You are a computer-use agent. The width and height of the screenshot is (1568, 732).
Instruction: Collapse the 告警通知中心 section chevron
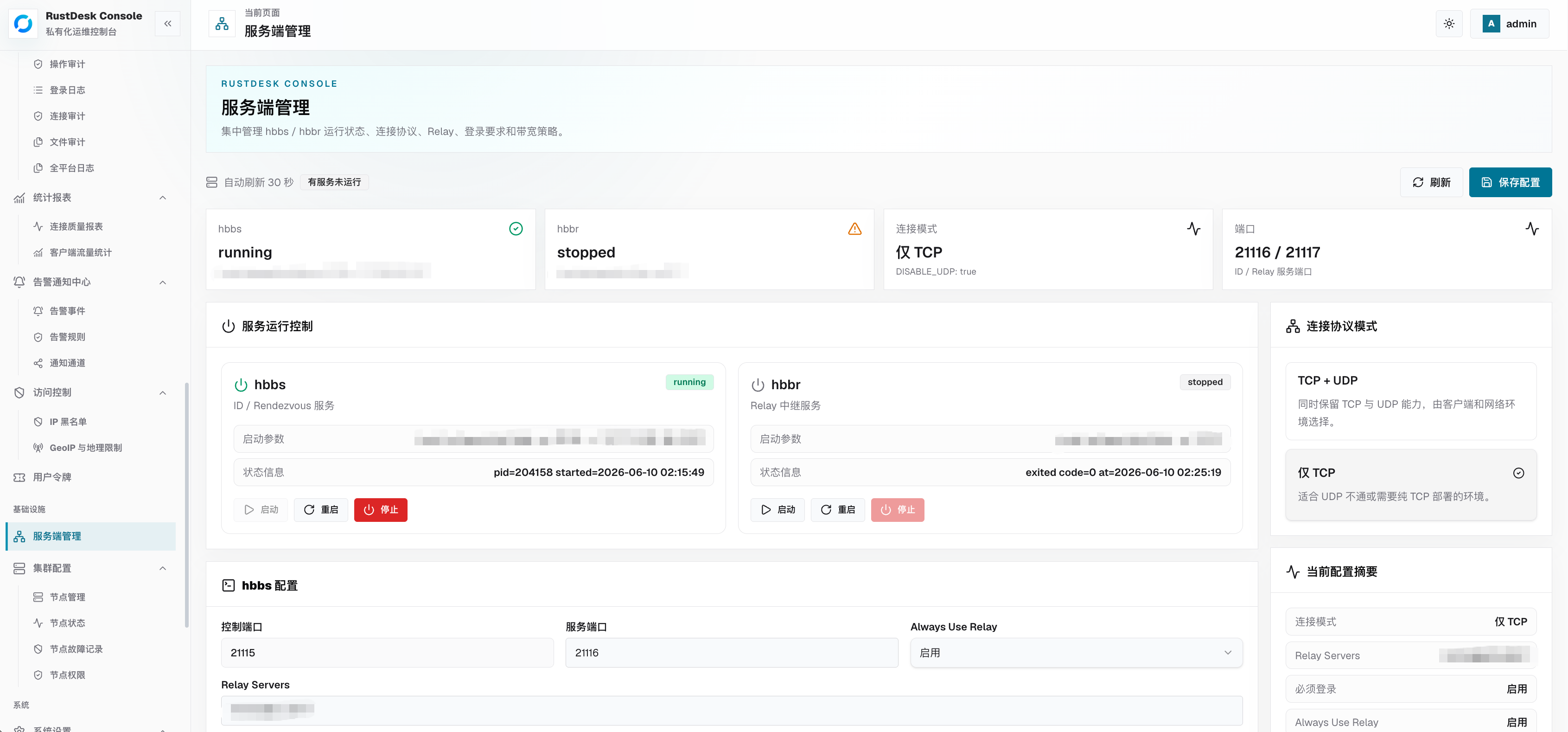click(163, 282)
